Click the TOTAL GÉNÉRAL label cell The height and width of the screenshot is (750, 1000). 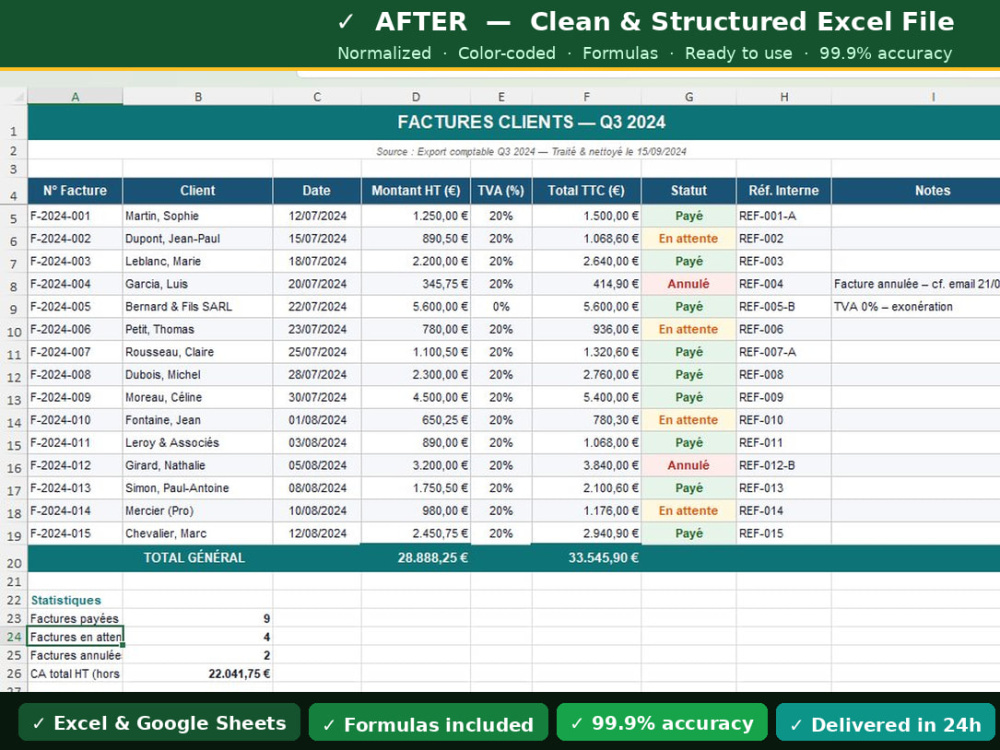(195, 558)
